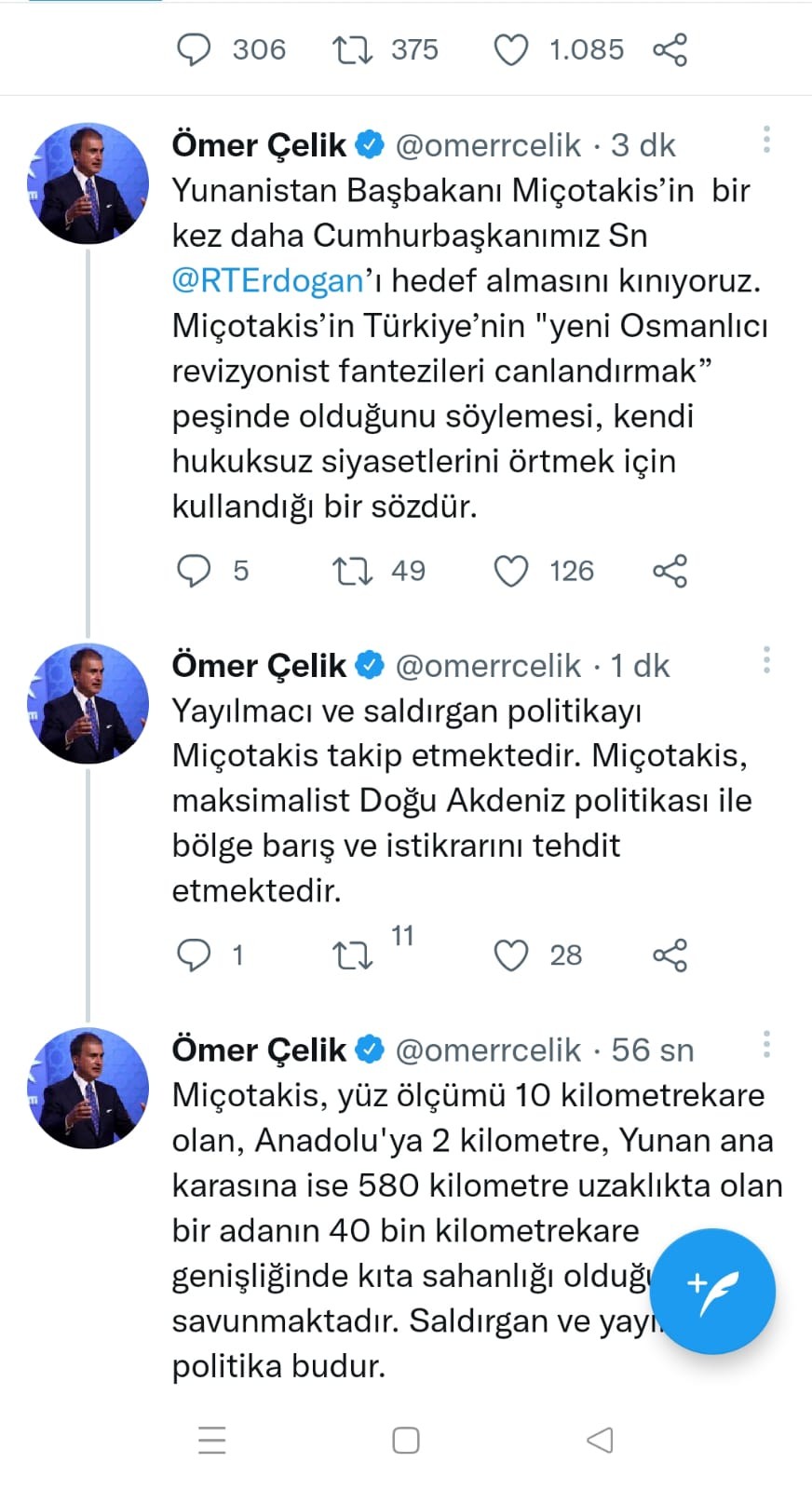Open Android recent apps menu button

[212, 1440]
